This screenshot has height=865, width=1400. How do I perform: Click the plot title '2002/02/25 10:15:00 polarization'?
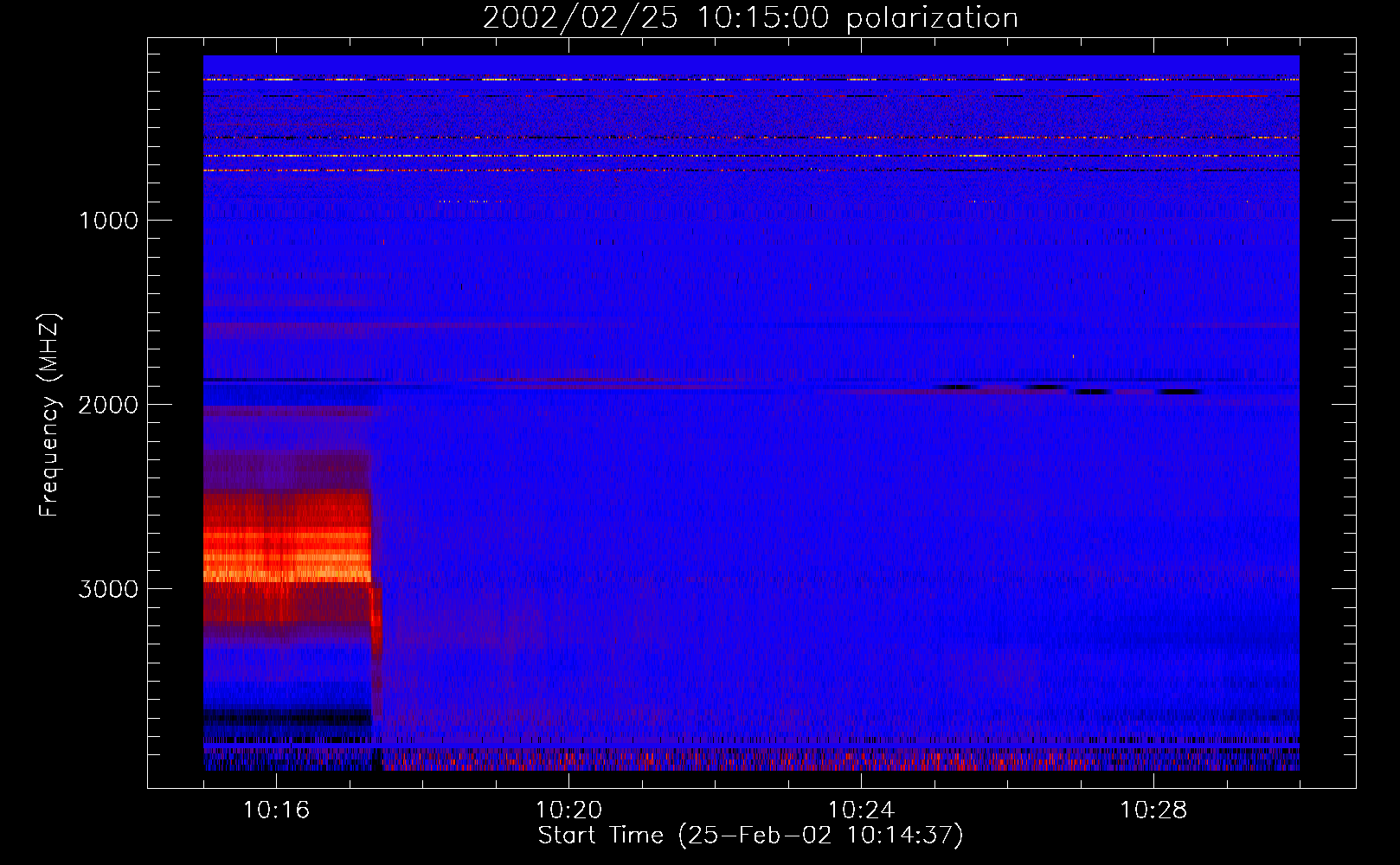(750, 18)
